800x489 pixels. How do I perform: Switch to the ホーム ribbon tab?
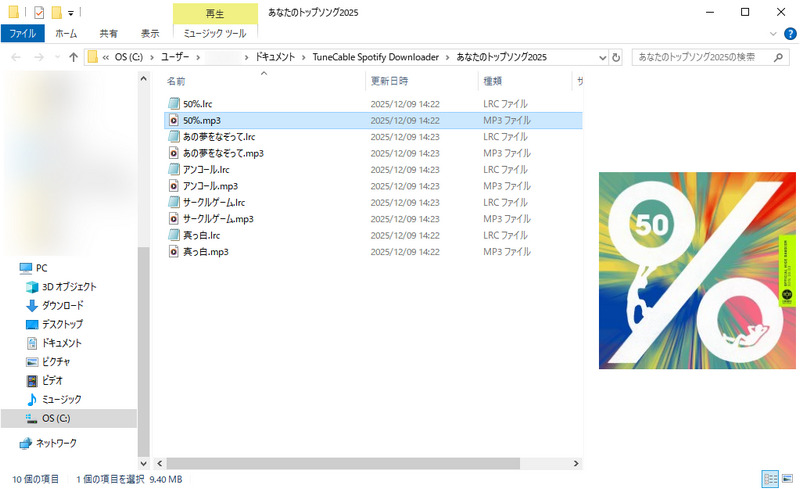click(x=66, y=34)
